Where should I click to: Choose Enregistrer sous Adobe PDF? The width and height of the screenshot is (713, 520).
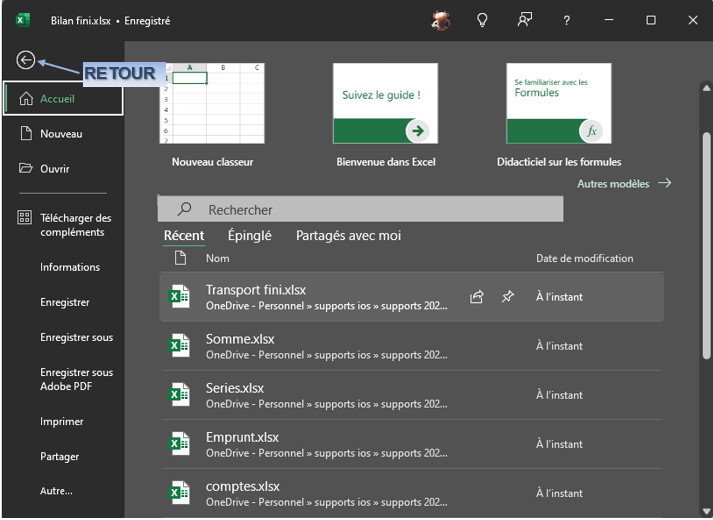76,379
